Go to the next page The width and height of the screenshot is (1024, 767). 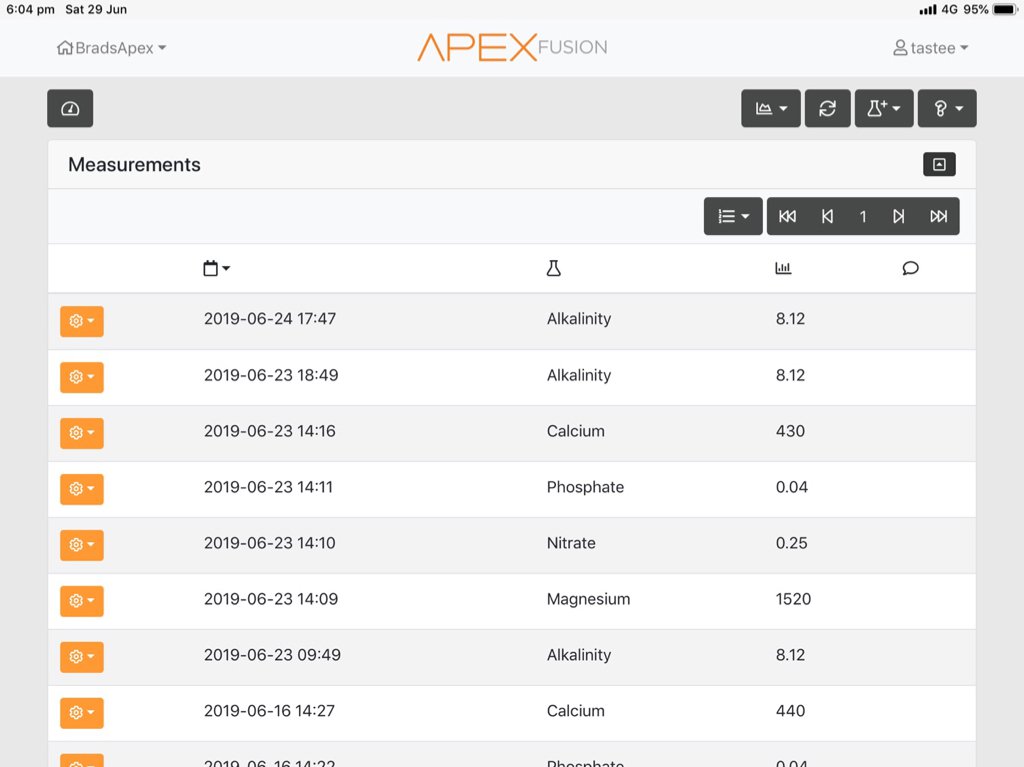[x=899, y=216]
